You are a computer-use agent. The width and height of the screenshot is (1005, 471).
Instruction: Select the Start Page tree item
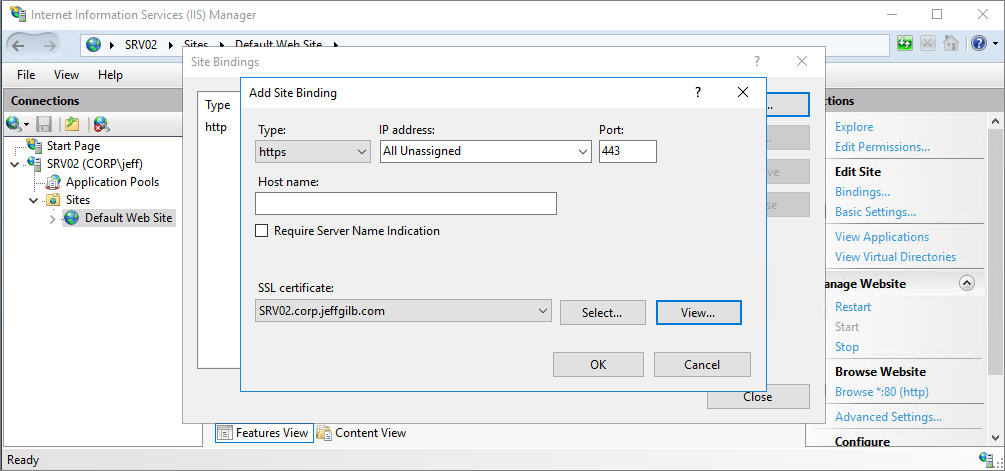pyautogui.click(x=73, y=145)
